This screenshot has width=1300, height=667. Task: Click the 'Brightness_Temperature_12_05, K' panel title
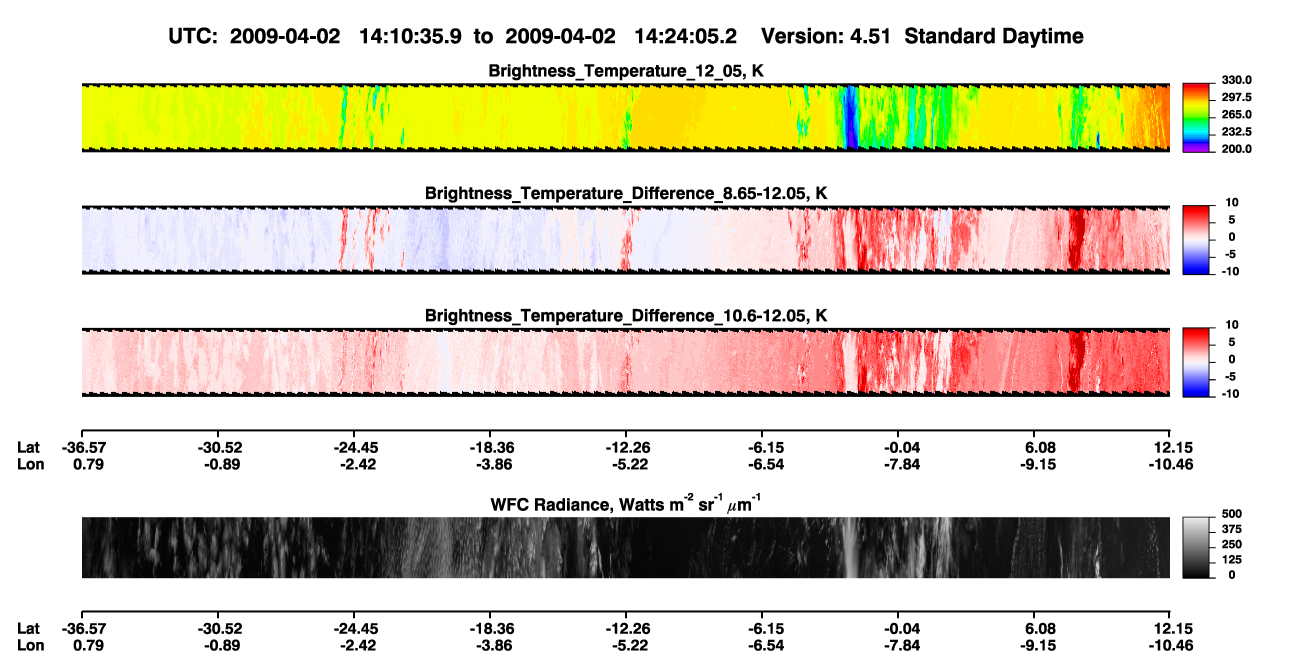(626, 71)
